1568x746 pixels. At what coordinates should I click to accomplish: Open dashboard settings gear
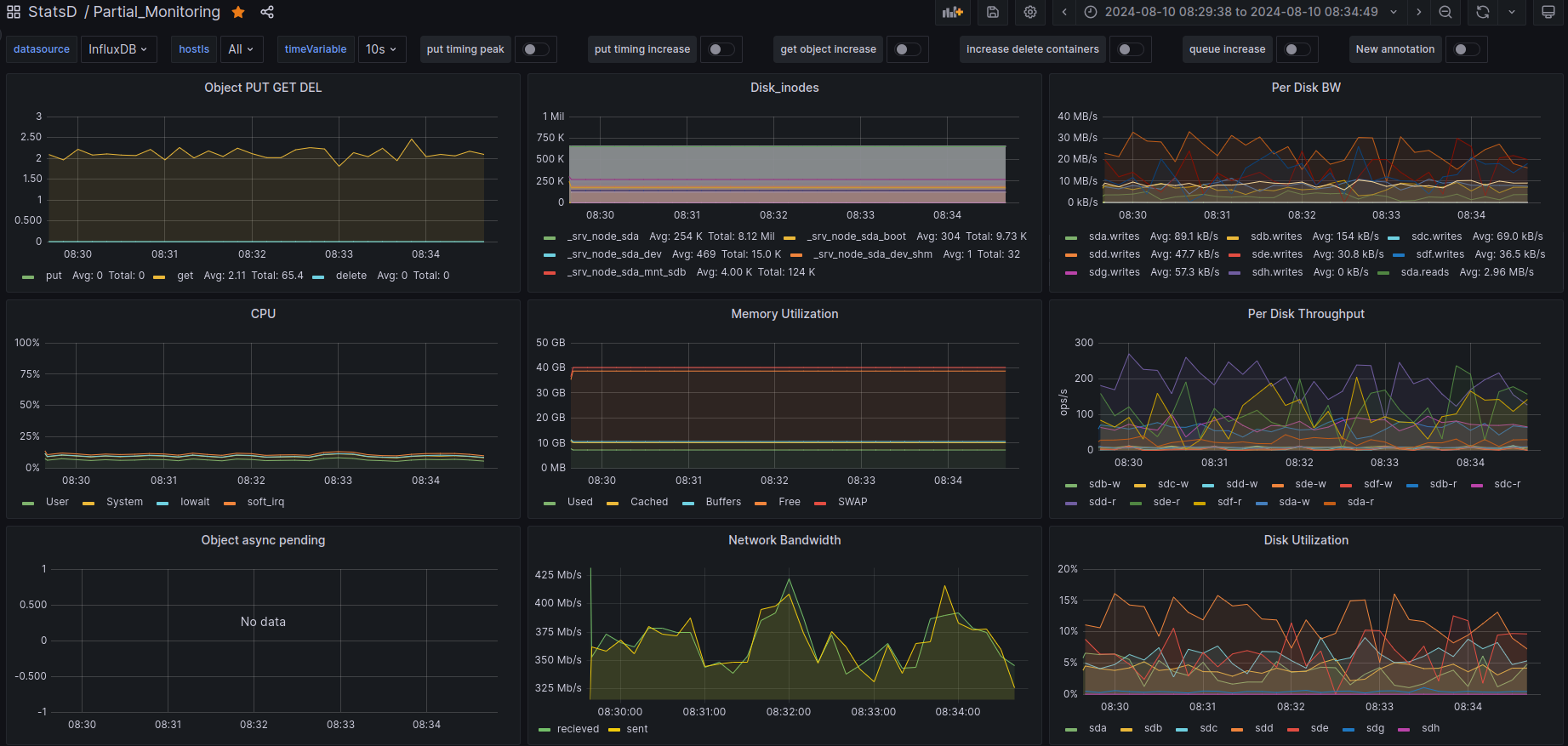[1030, 12]
